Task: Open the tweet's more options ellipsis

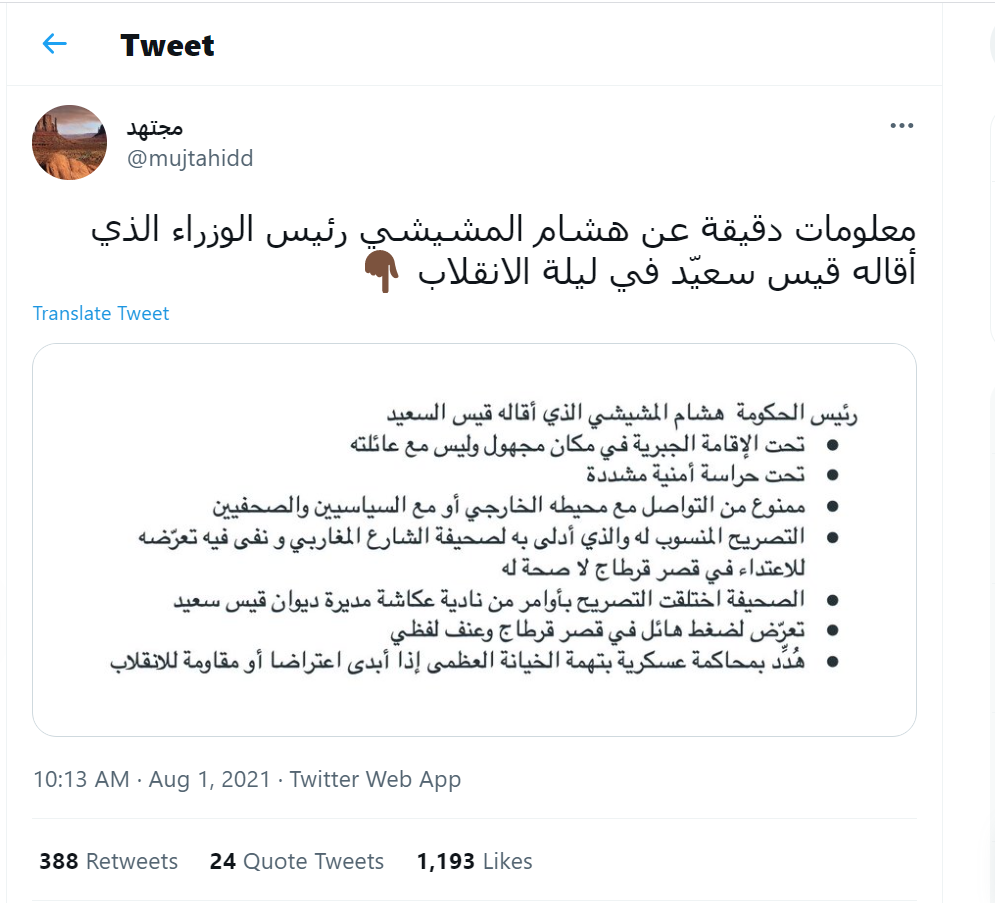Action: pyautogui.click(x=902, y=126)
